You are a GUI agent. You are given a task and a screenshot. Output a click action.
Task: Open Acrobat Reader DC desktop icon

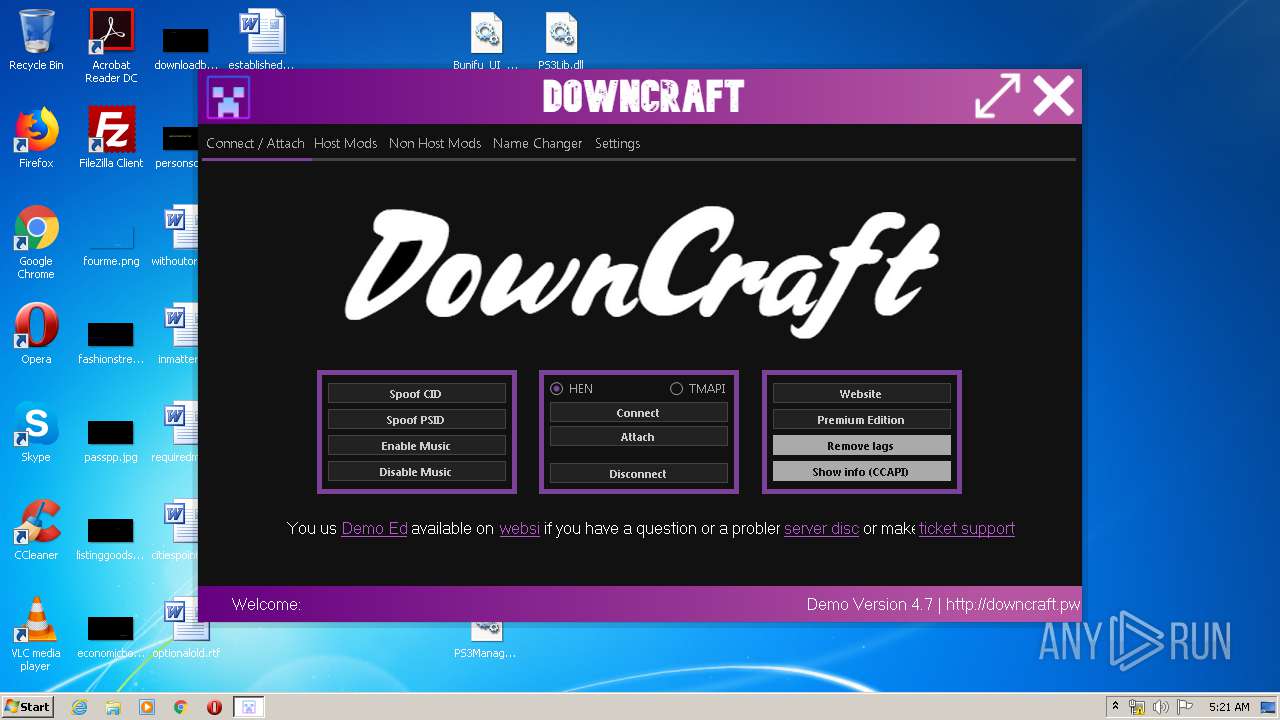(111, 46)
